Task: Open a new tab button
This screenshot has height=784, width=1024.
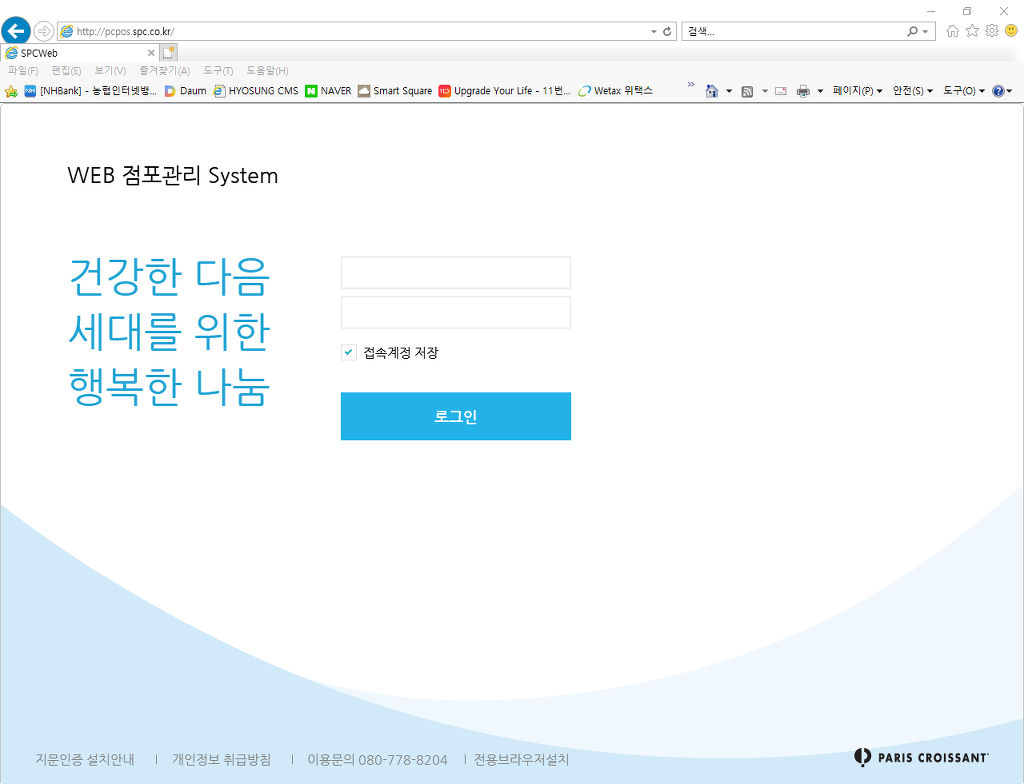Action: pyautogui.click(x=168, y=53)
